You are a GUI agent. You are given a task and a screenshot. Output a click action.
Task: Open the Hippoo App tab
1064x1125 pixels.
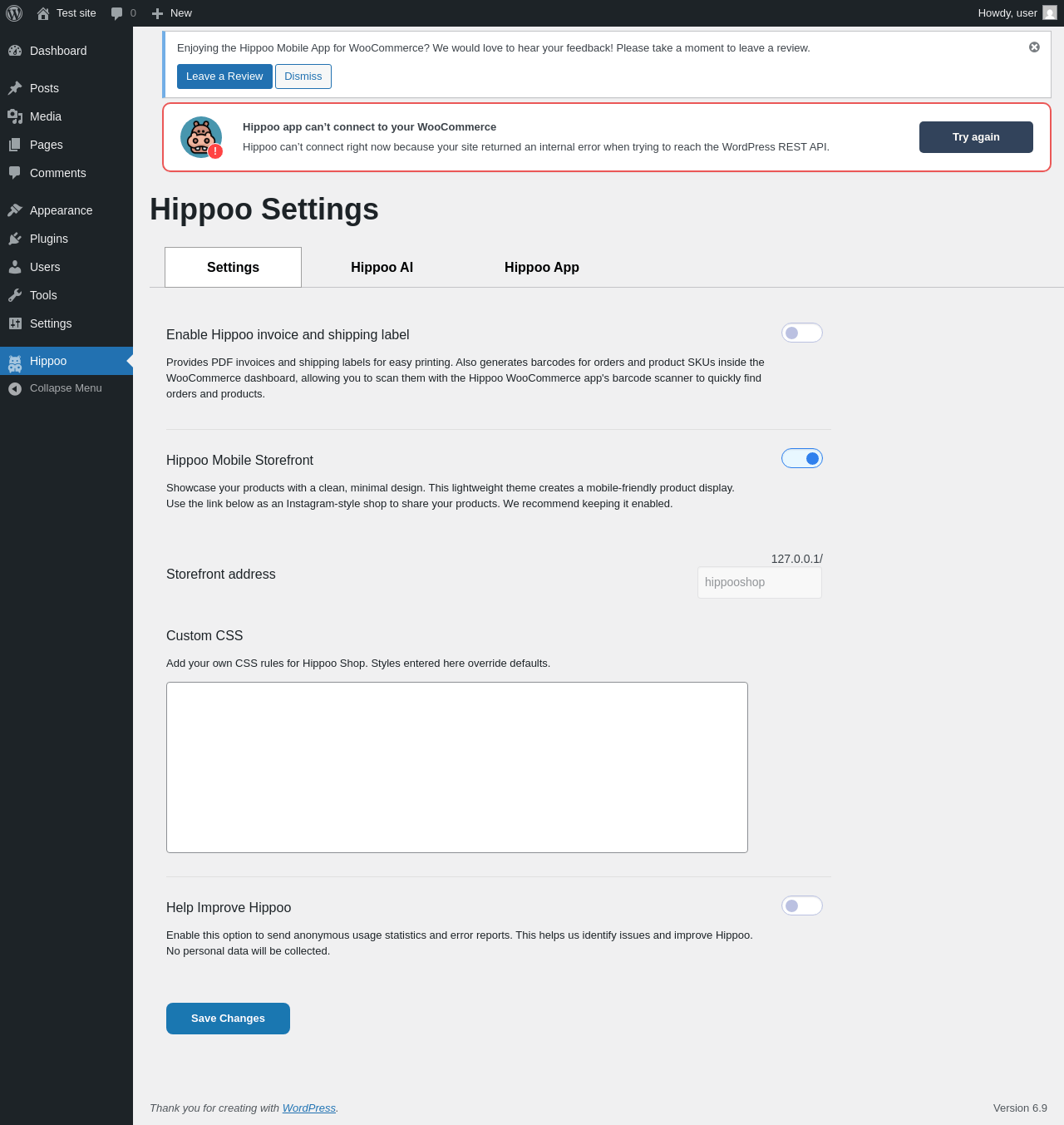(542, 267)
